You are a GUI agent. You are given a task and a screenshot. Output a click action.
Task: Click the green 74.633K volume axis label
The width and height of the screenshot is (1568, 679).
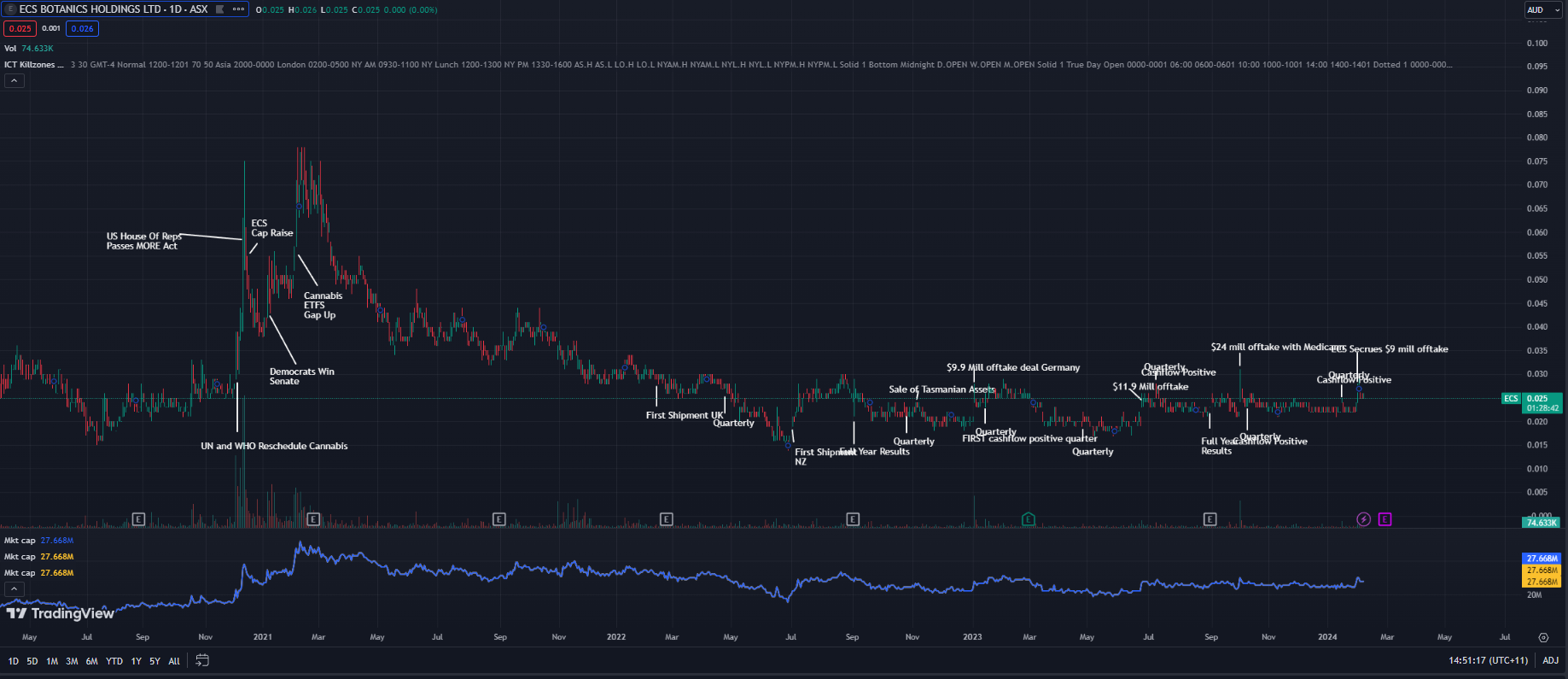coord(1542,523)
